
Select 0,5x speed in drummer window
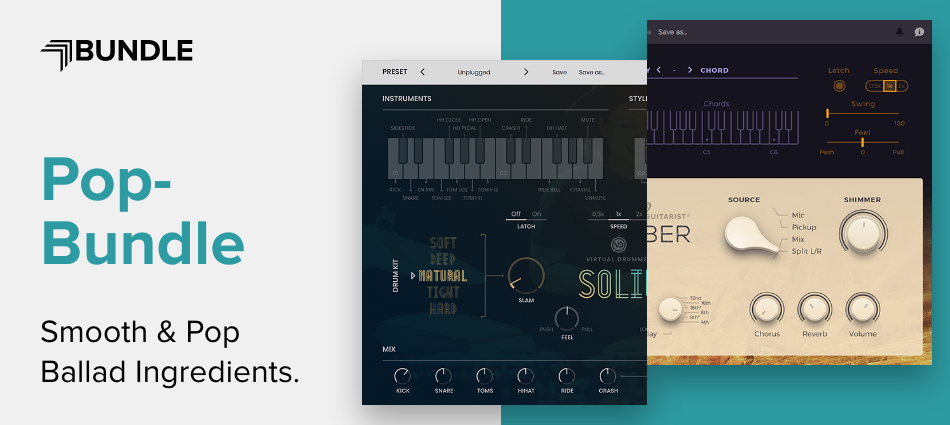click(598, 214)
